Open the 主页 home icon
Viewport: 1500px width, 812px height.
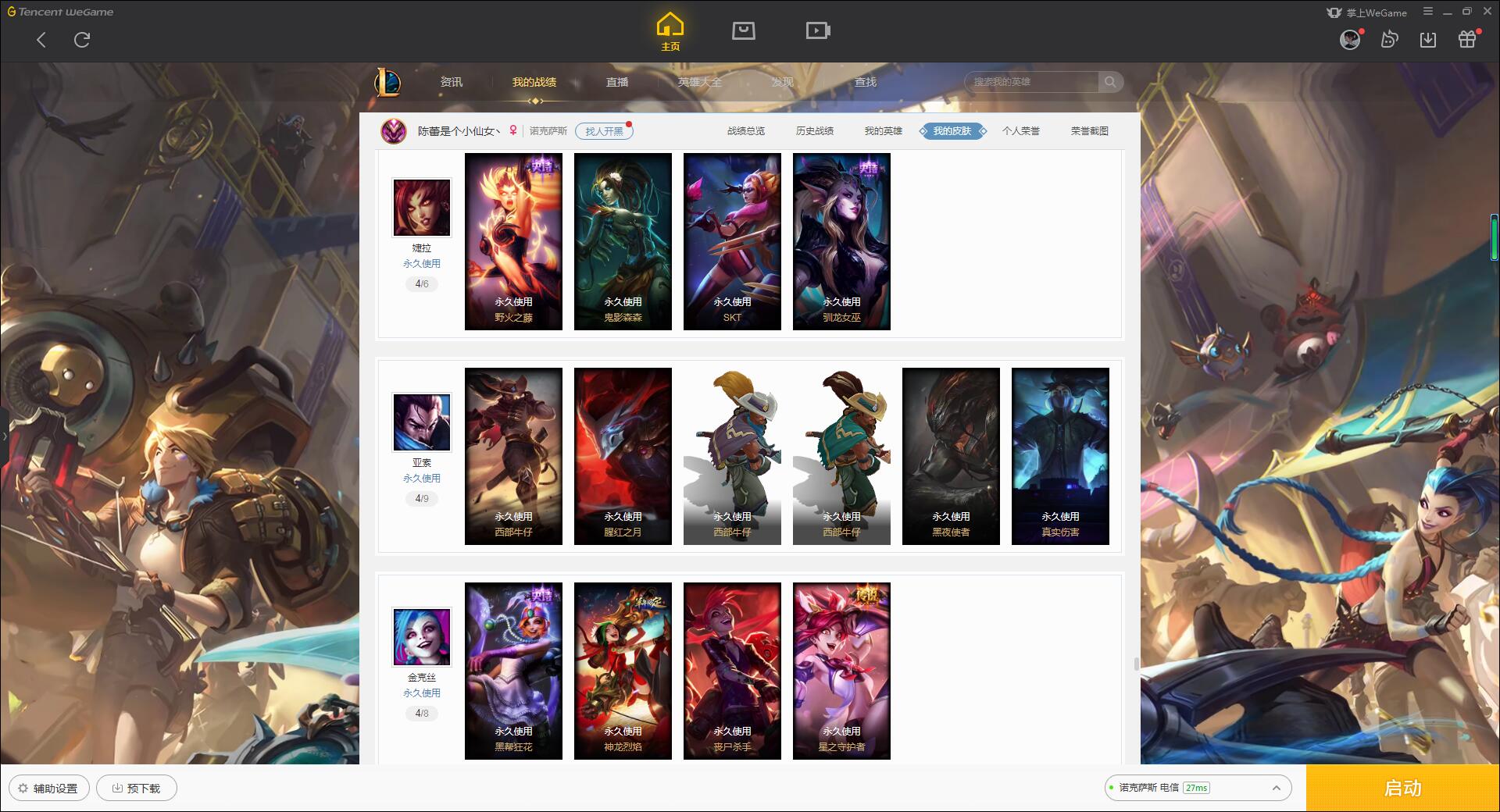pyautogui.click(x=670, y=31)
